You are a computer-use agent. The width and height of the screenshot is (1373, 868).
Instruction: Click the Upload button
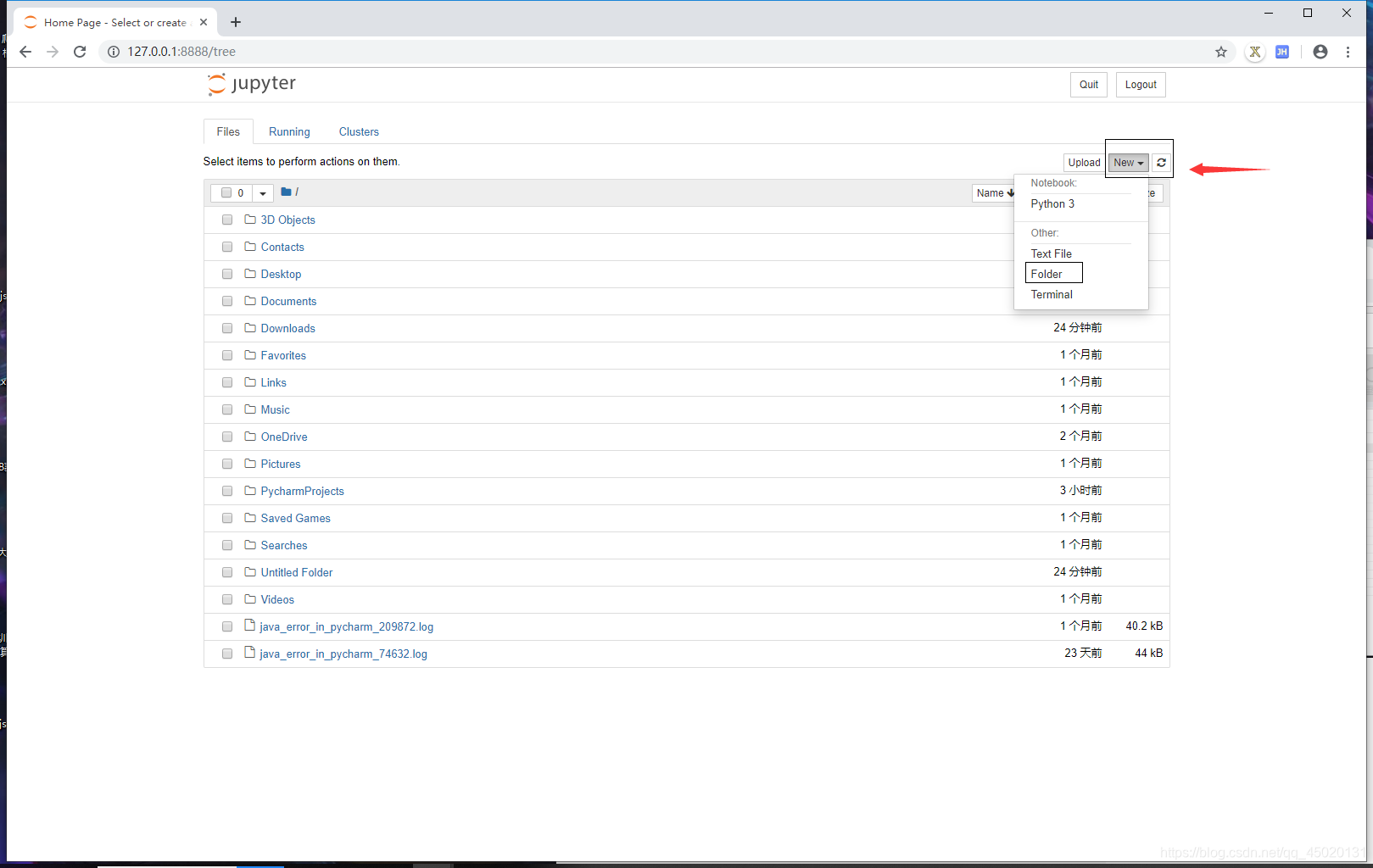click(1084, 163)
